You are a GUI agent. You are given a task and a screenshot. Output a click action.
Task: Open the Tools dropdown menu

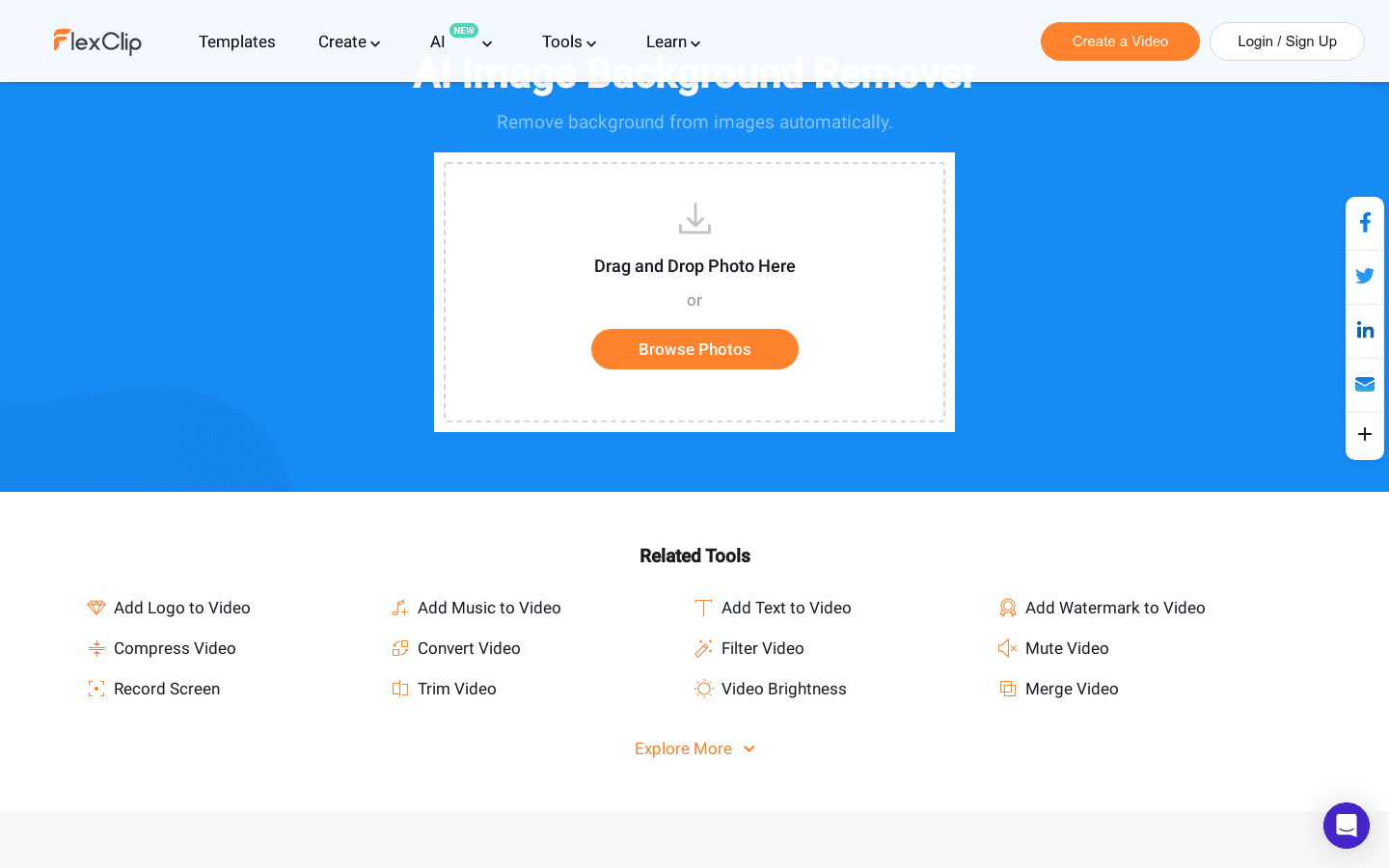tap(568, 41)
